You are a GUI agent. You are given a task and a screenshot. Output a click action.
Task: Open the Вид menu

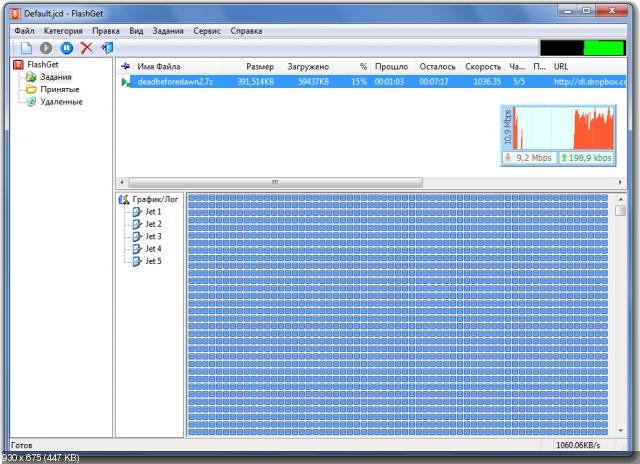pyautogui.click(x=136, y=31)
